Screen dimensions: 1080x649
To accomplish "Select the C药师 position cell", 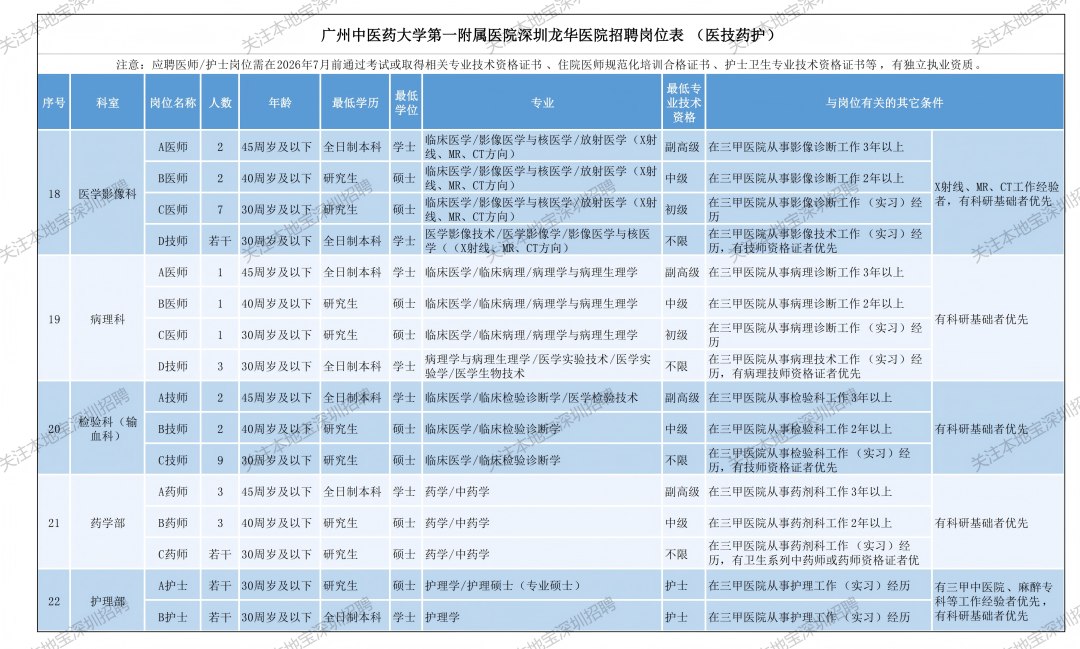I will coord(173,554).
